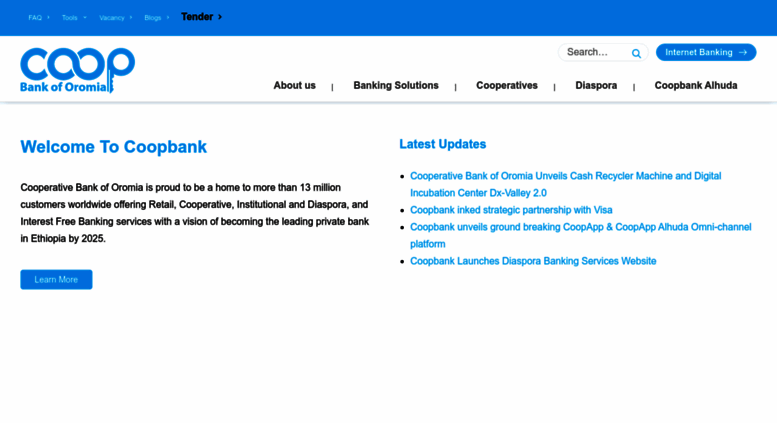
Task: Open the Diaspora menu
Action: tap(596, 85)
